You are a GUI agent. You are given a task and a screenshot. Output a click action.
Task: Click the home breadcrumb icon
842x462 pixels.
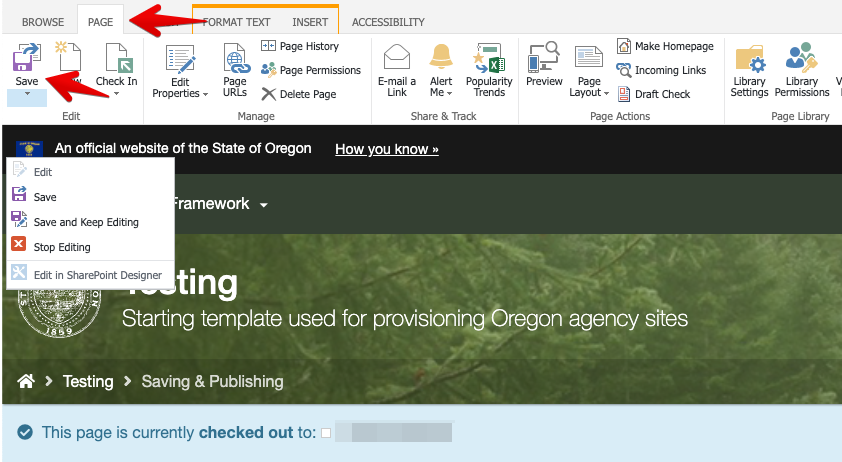pos(26,381)
